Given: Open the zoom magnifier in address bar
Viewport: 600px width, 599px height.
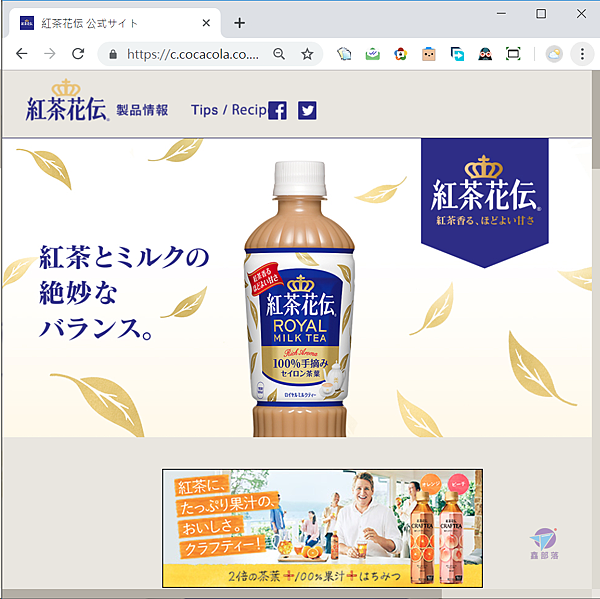Looking at the screenshot, I should (279, 54).
